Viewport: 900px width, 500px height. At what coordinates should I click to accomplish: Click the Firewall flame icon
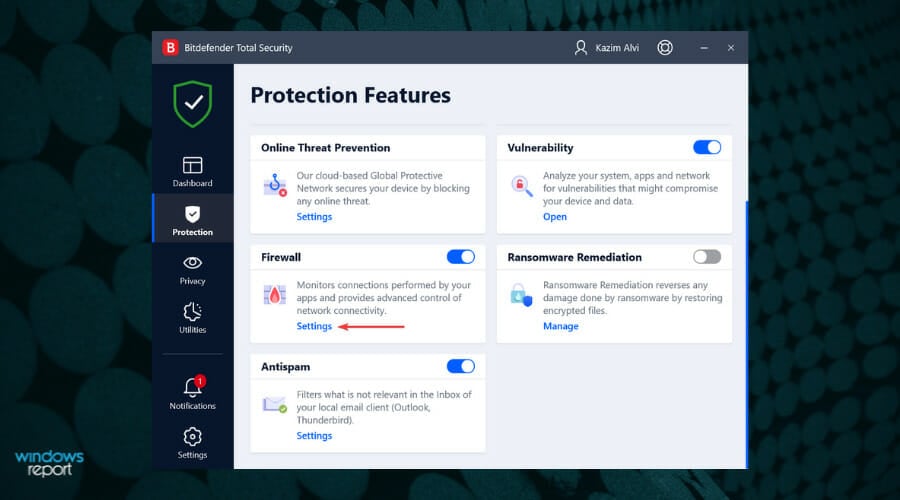point(275,294)
